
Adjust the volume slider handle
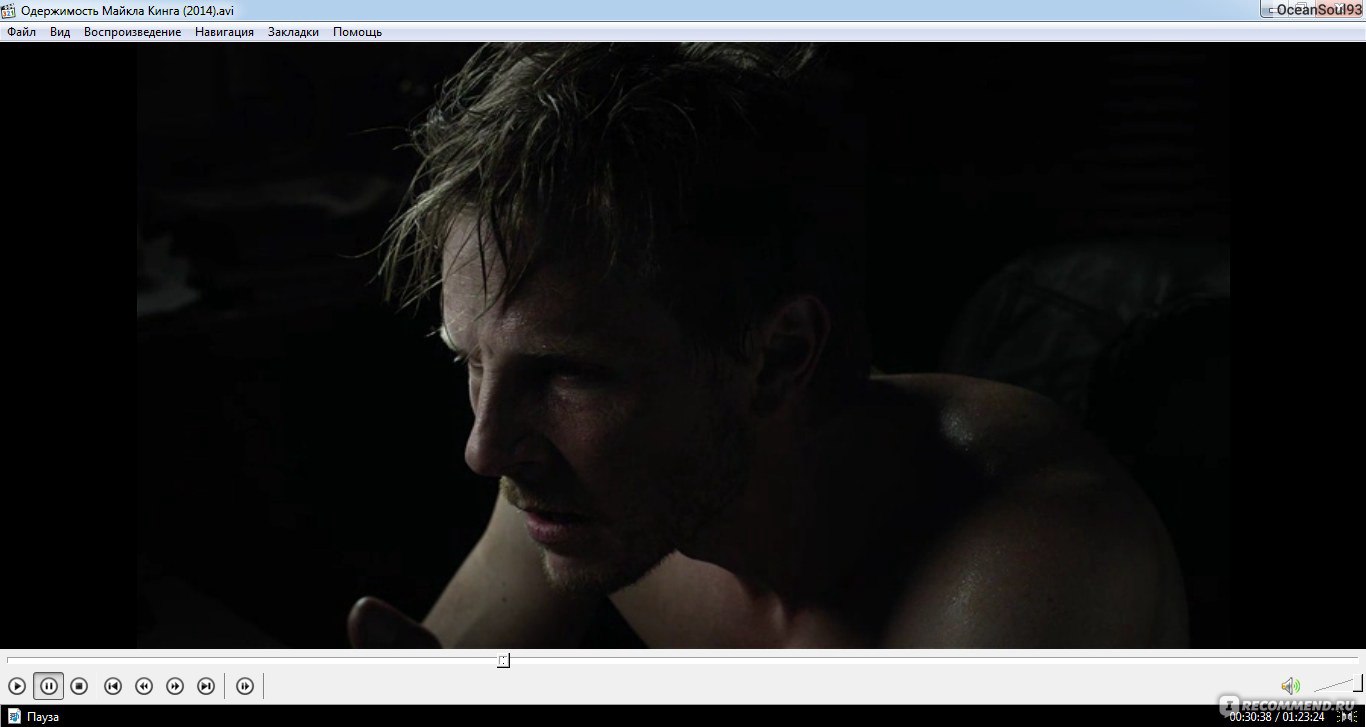click(1358, 684)
